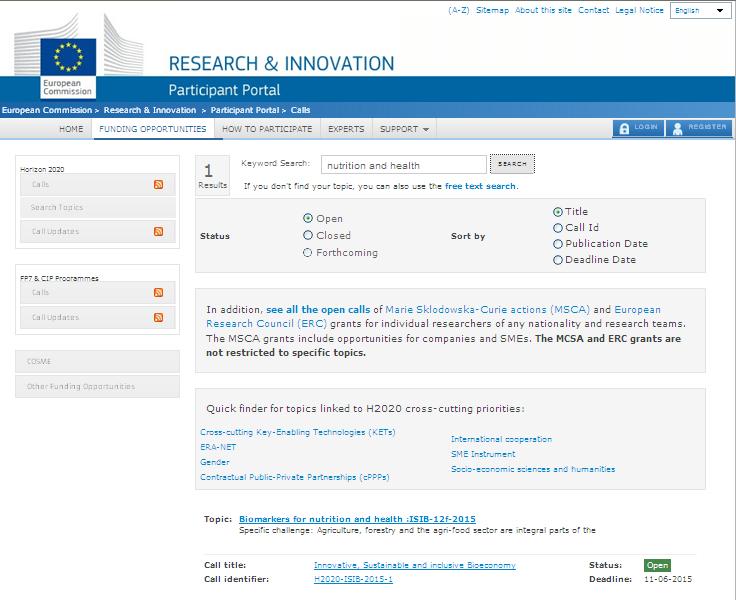736x600 pixels.
Task: Open Horizon 2020 Call Updates in sidebar
Action: click(98, 231)
